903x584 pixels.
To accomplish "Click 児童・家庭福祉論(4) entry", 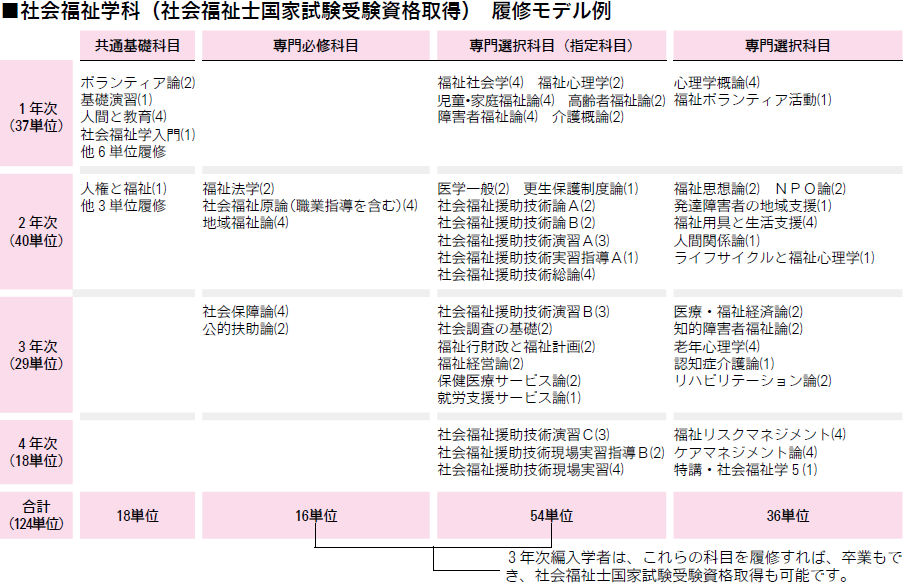I will (x=496, y=100).
